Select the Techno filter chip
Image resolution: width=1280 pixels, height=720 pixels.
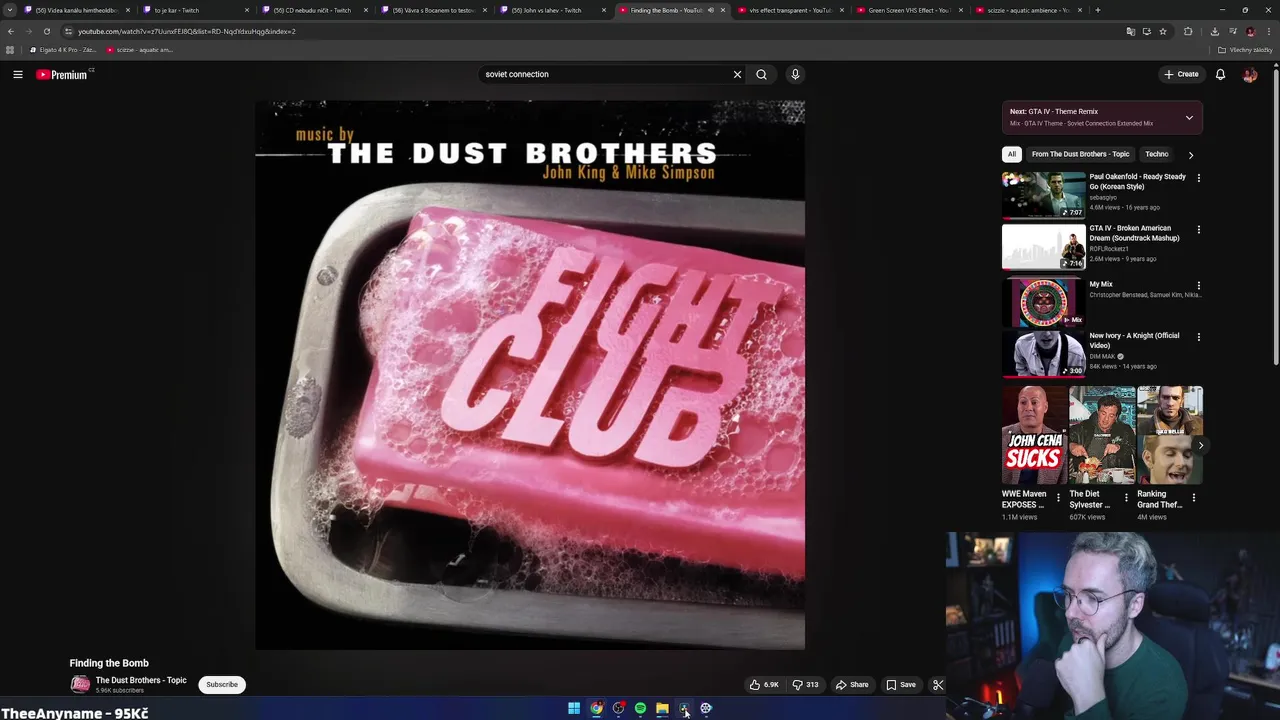pyautogui.click(x=1157, y=154)
